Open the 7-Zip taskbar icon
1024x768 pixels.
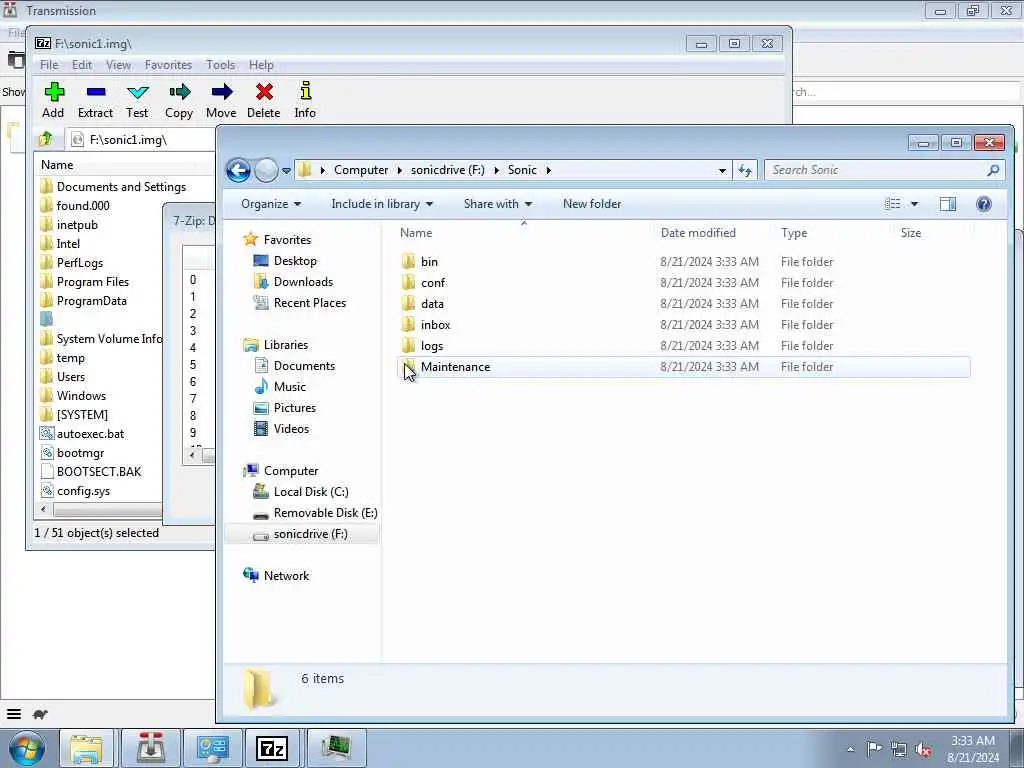[272, 748]
